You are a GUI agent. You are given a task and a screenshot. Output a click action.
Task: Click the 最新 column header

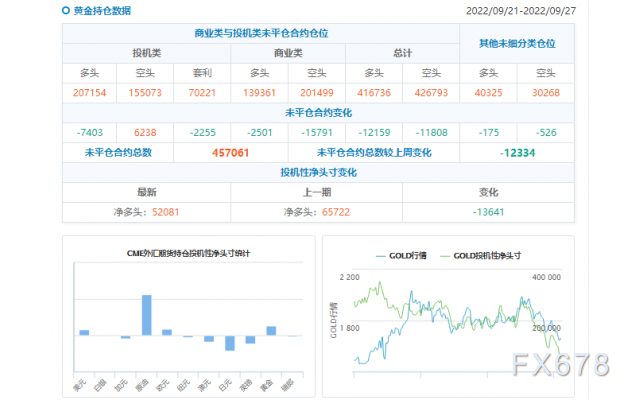[x=147, y=192]
